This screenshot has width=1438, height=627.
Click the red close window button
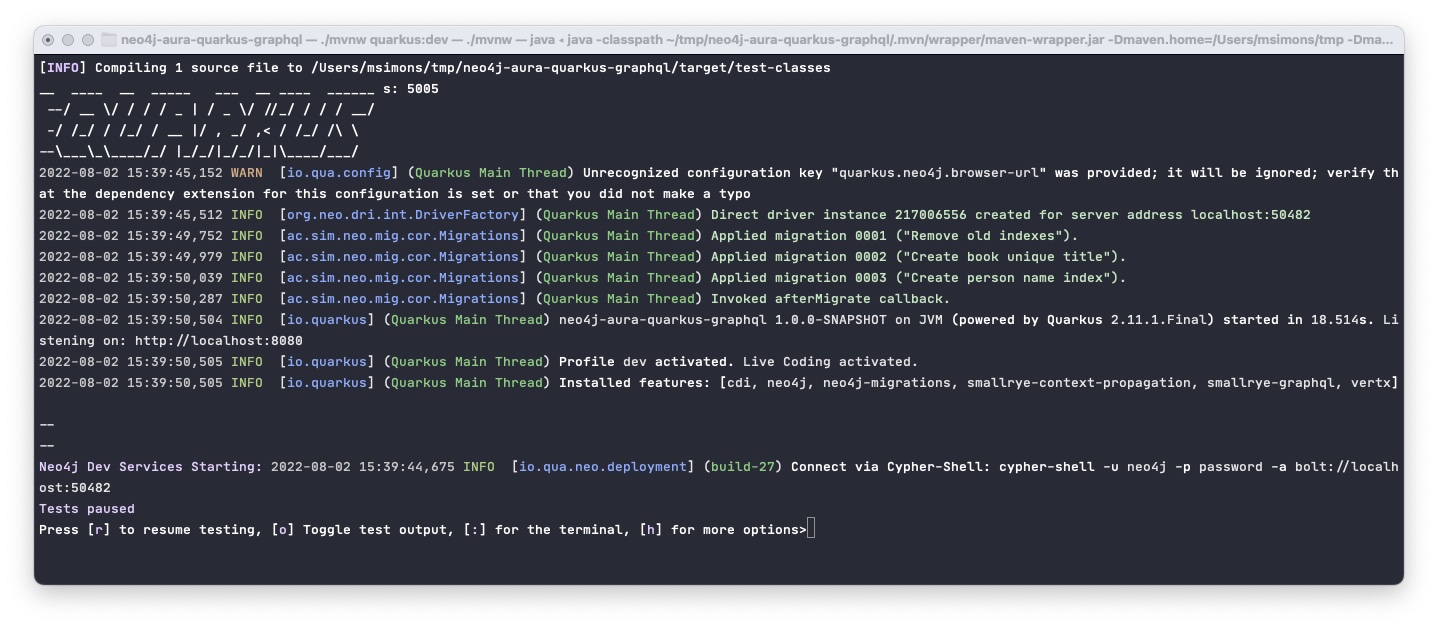click(x=48, y=40)
